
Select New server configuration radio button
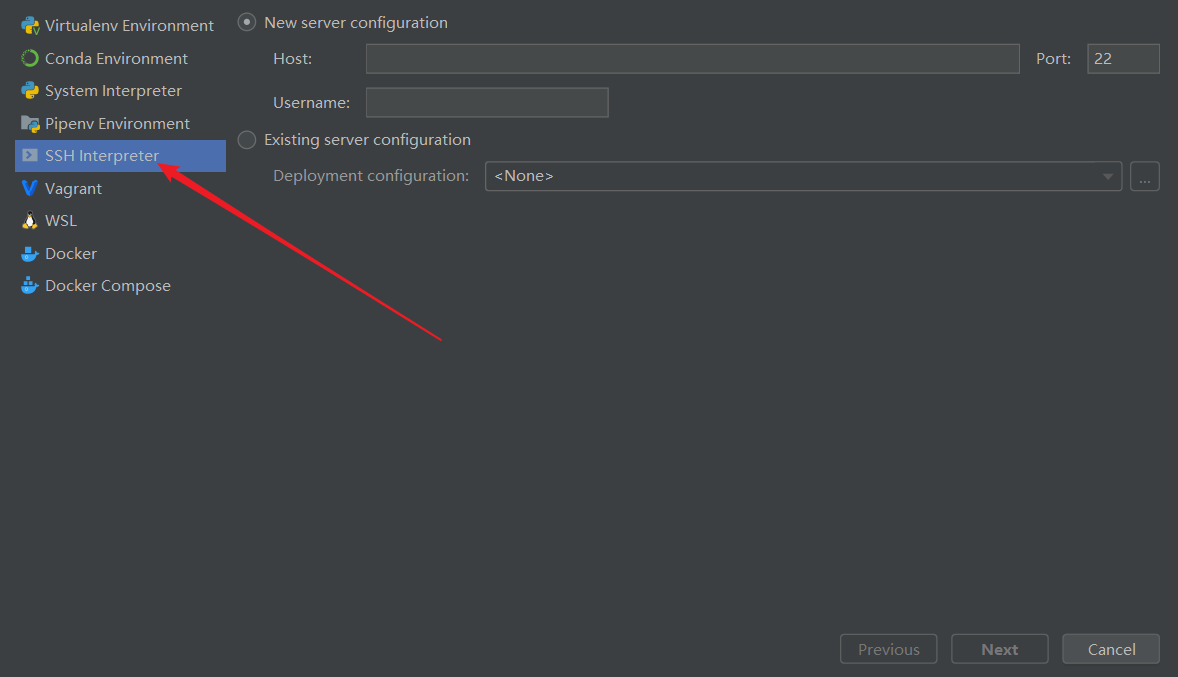pyautogui.click(x=247, y=22)
